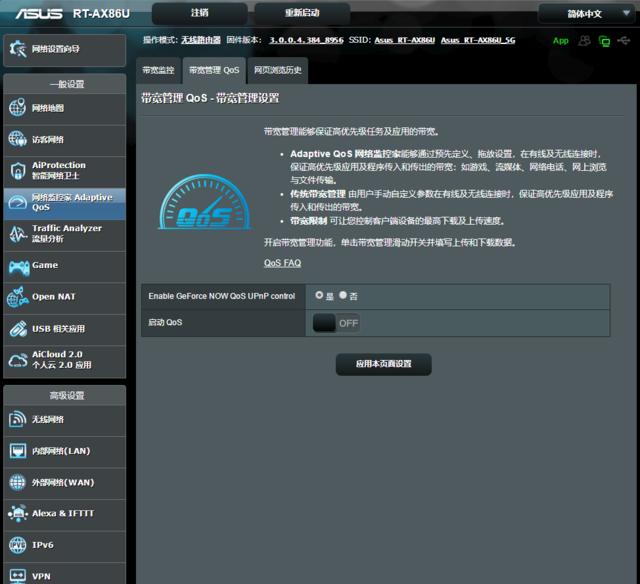Select the Adaptive QoS gauge icon
Screen dimensions: 640x584
pos(18,202)
